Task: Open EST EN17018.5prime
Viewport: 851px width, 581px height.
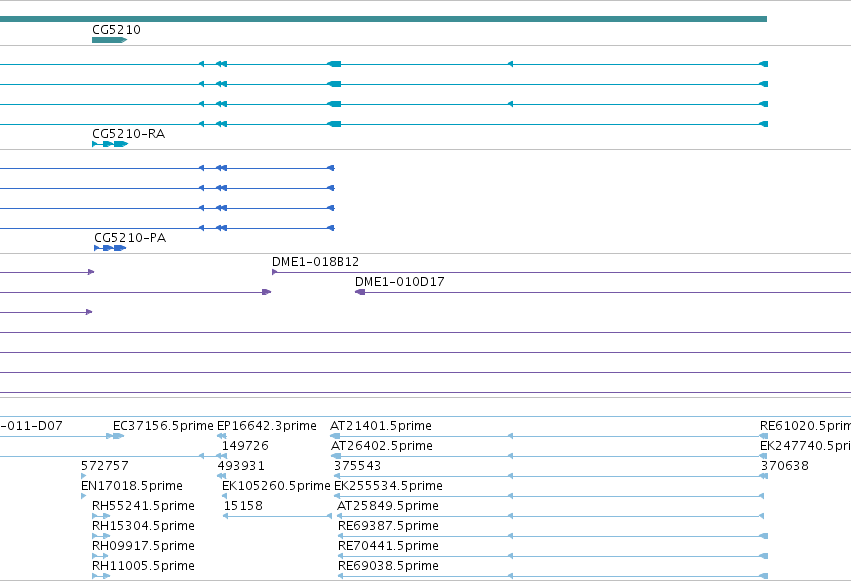Action: point(132,486)
